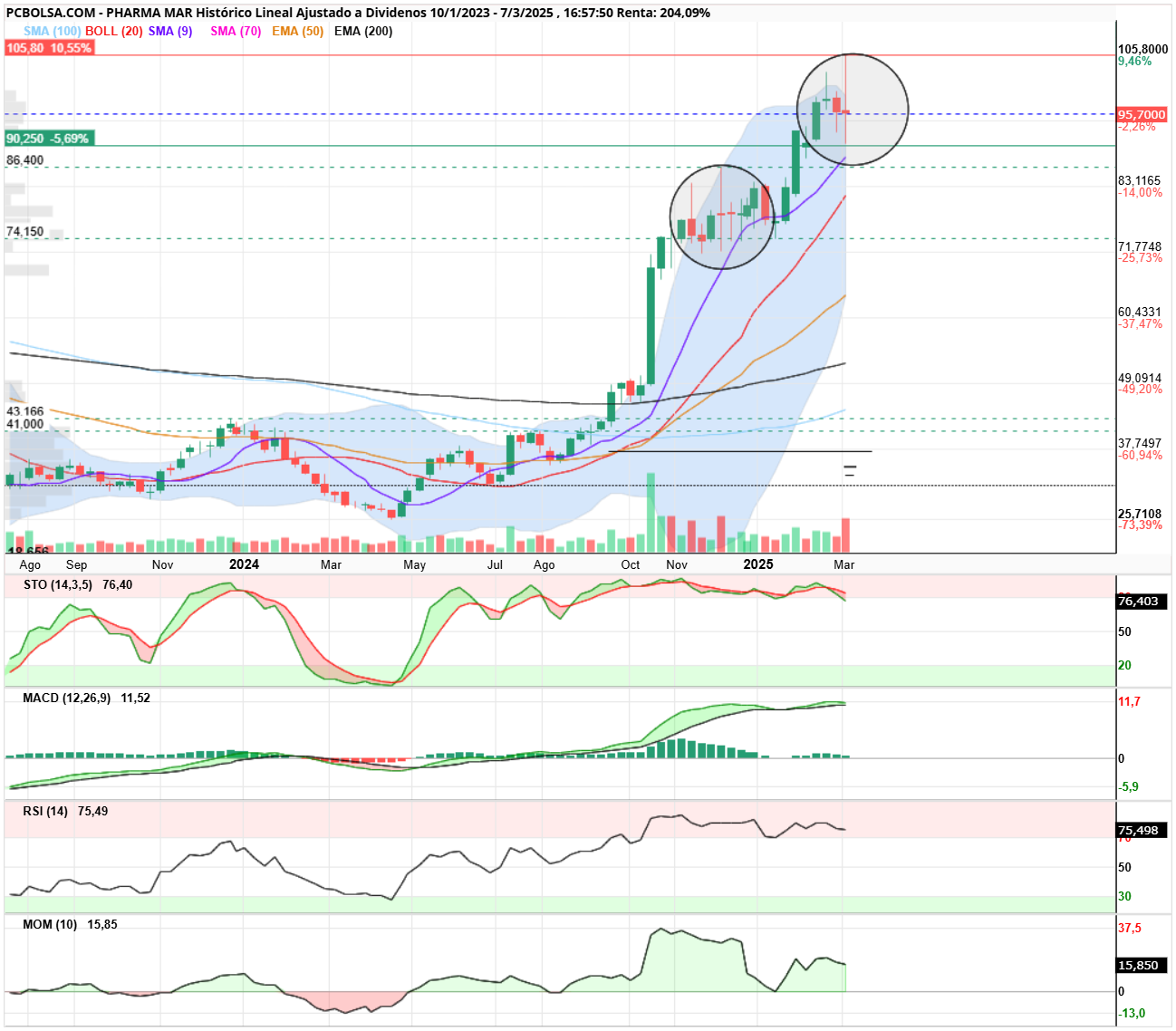Image resolution: width=1176 pixels, height=1031 pixels.
Task: Click the 49,0914 axis value
Action: click(1140, 378)
